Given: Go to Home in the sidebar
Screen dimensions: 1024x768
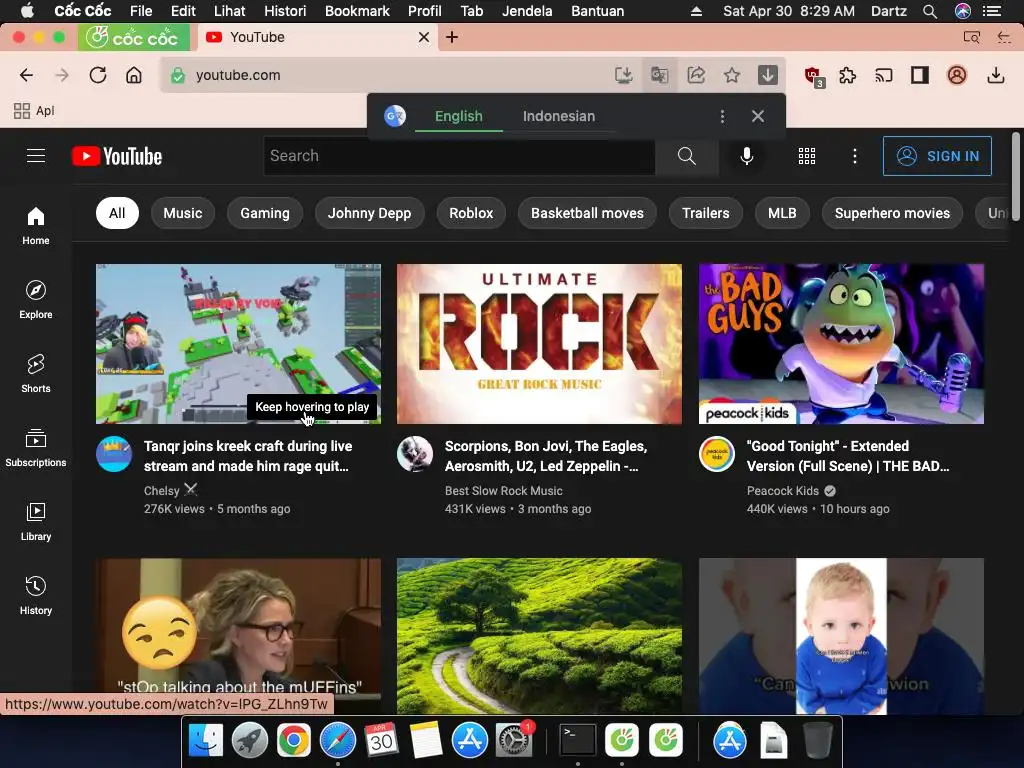Looking at the screenshot, I should pyautogui.click(x=36, y=226).
